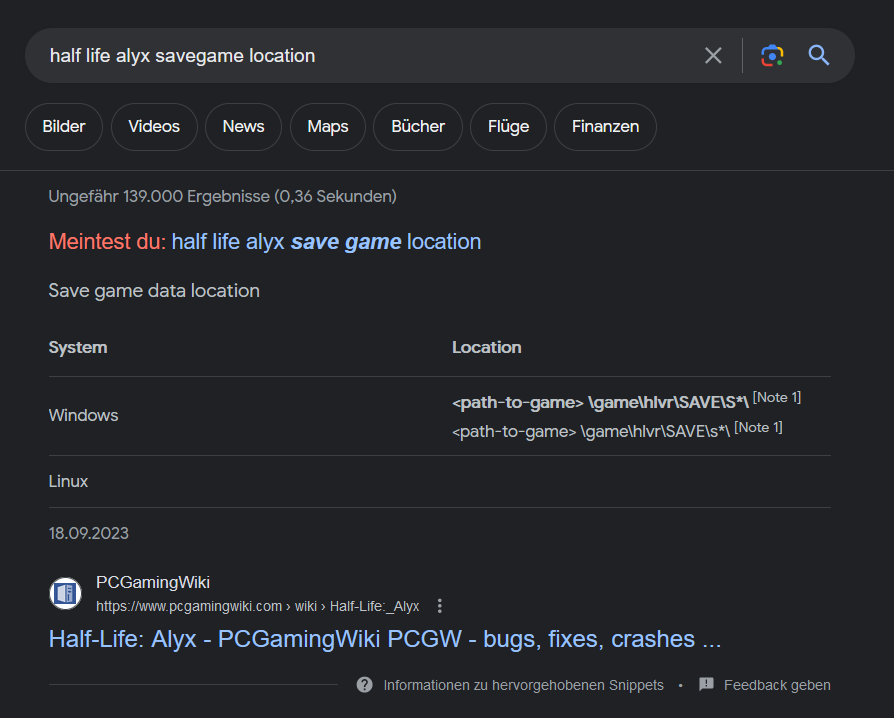This screenshot has width=894, height=718.
Task: Click the 'Linux' table cell
Action: click(x=68, y=481)
